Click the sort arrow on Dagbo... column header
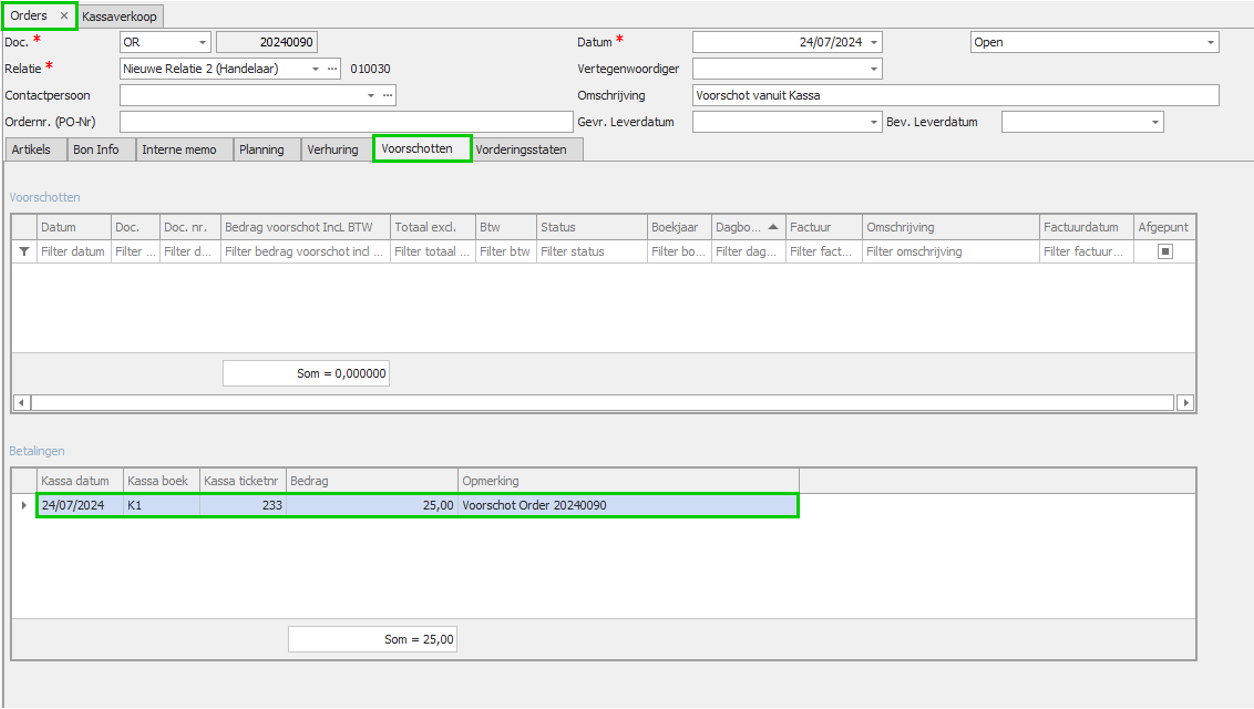This screenshot has width=1254, height=709. coord(775,227)
